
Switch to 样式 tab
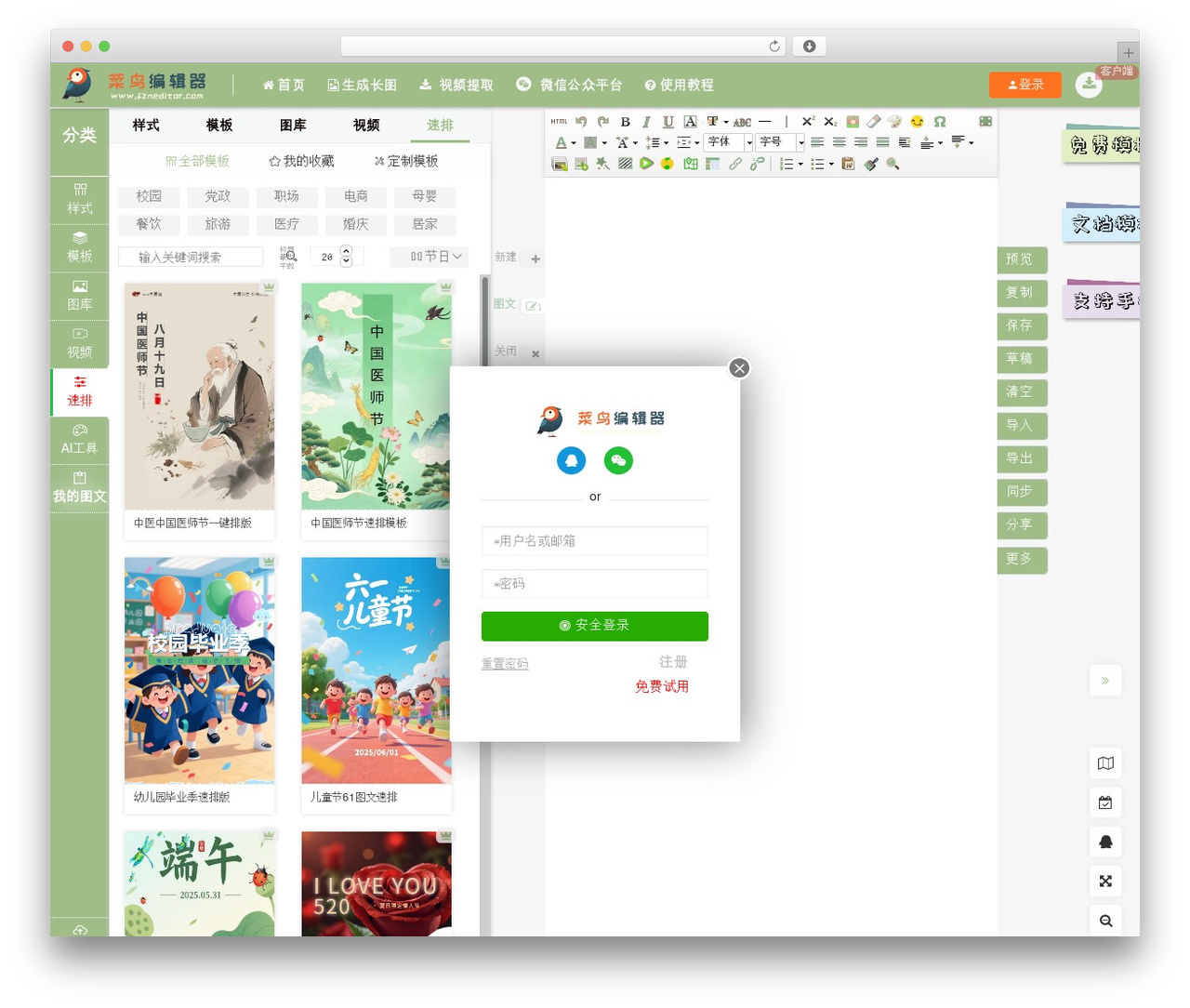click(x=145, y=125)
